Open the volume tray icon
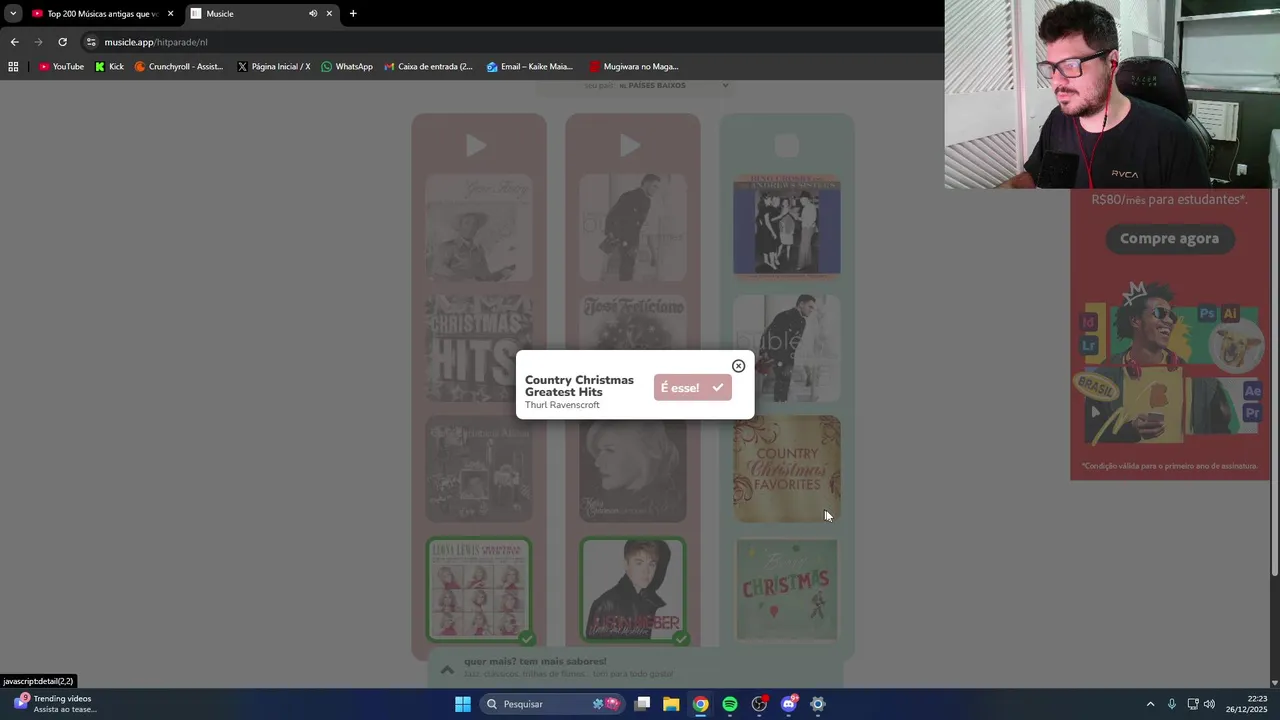The image size is (1280, 720). click(x=1210, y=704)
